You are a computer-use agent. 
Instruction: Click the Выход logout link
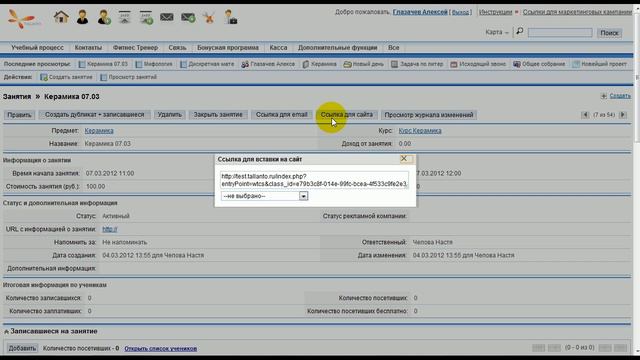(x=461, y=13)
